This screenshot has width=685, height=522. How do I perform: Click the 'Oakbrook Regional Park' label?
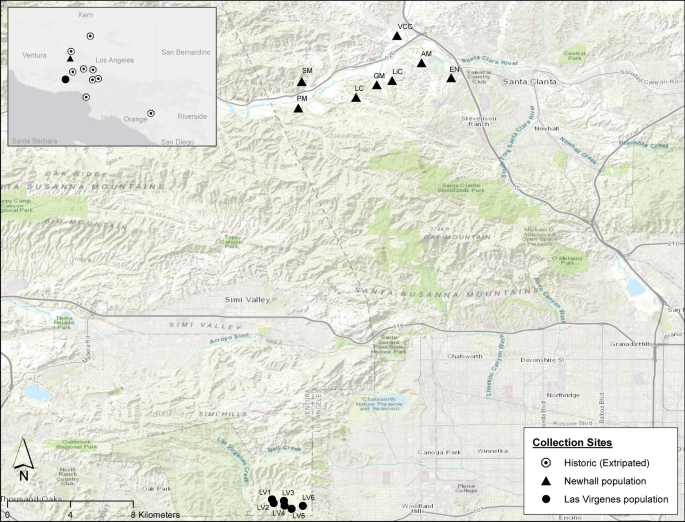pos(76,444)
